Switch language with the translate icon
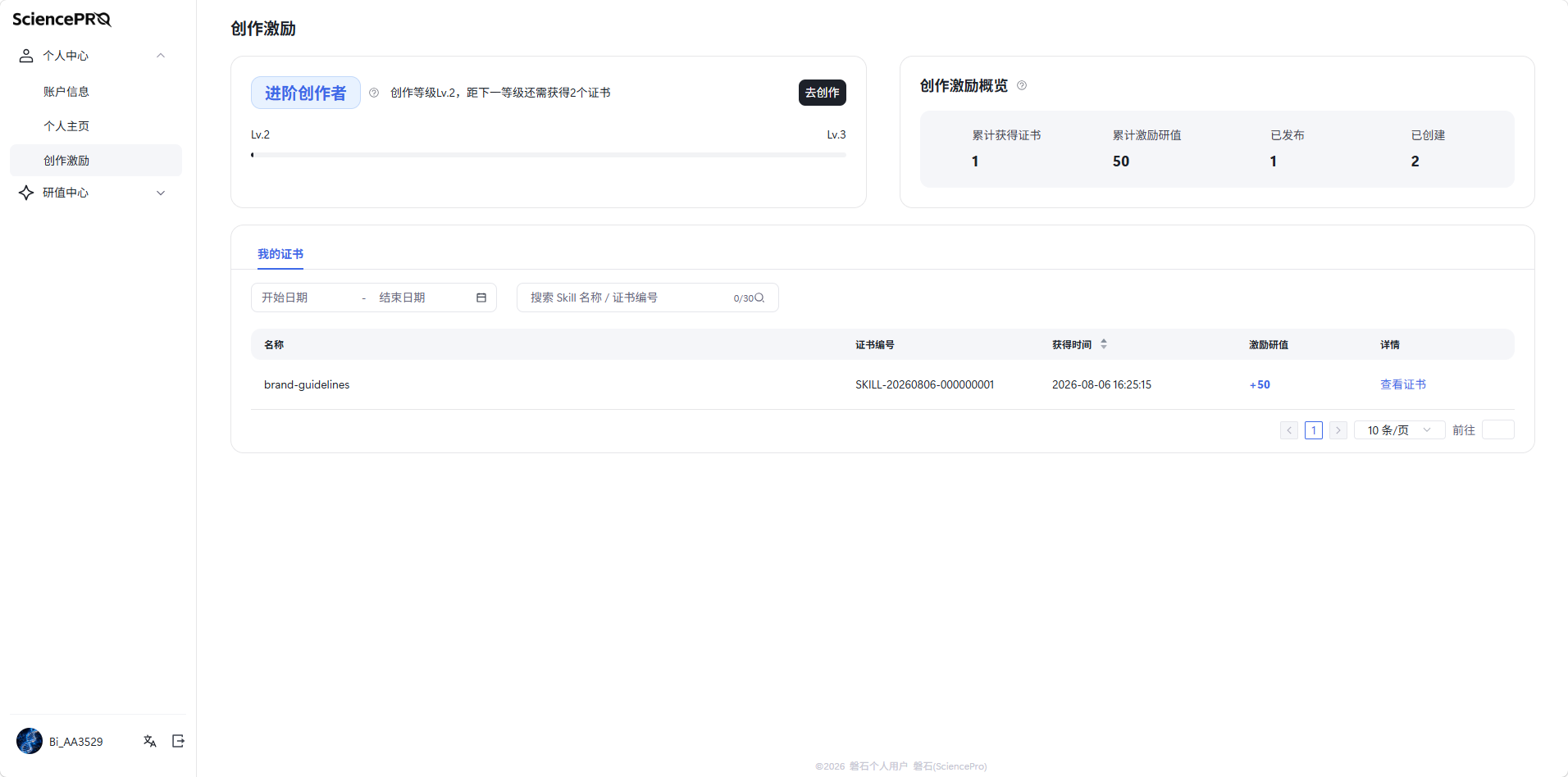Viewport: 1568px width, 777px height. point(149,741)
